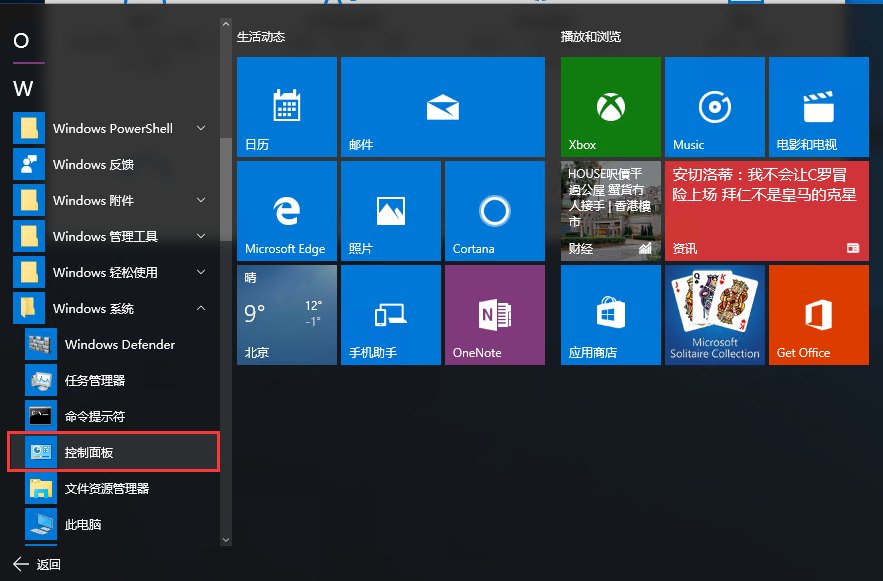Open the 照片 photos tile
This screenshot has width=883, height=581.
tap(391, 211)
